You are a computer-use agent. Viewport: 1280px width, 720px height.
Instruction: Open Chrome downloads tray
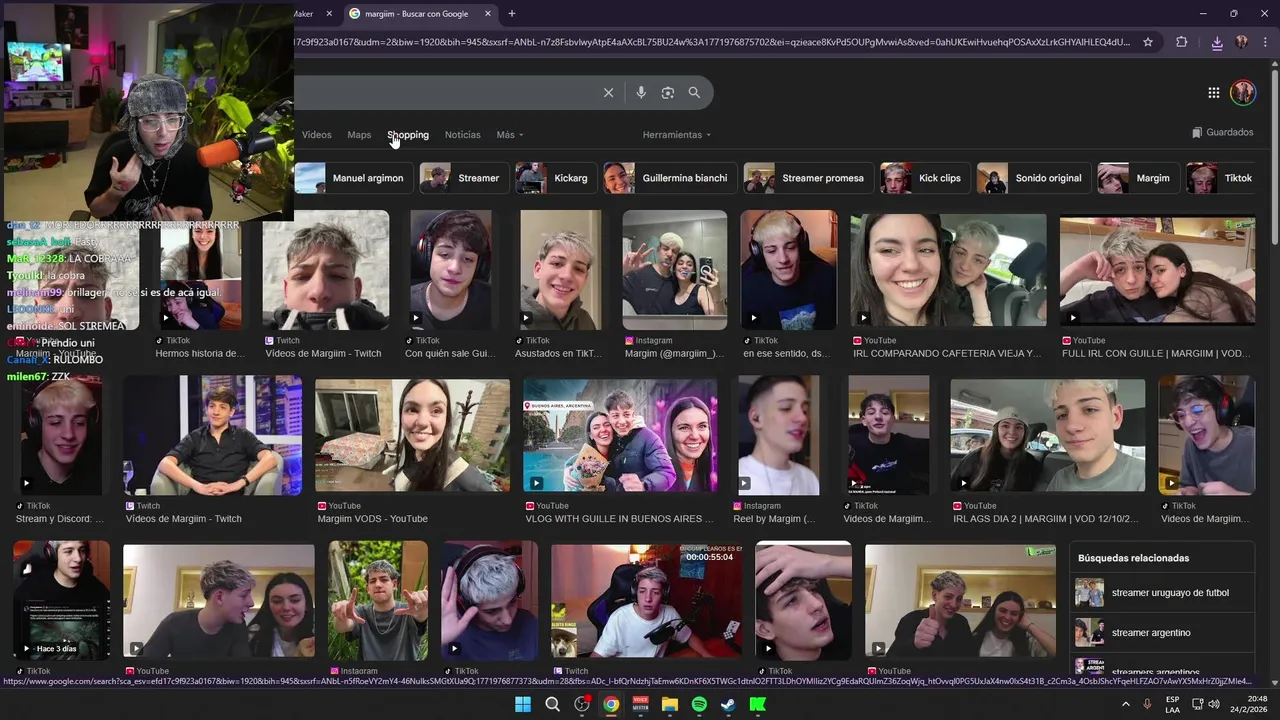click(x=1217, y=42)
